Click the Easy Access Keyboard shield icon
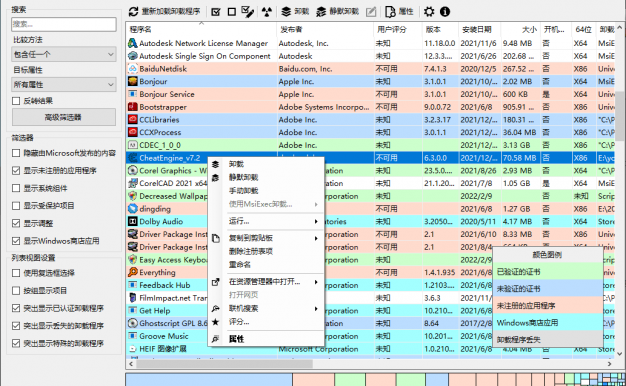 tap(133, 259)
